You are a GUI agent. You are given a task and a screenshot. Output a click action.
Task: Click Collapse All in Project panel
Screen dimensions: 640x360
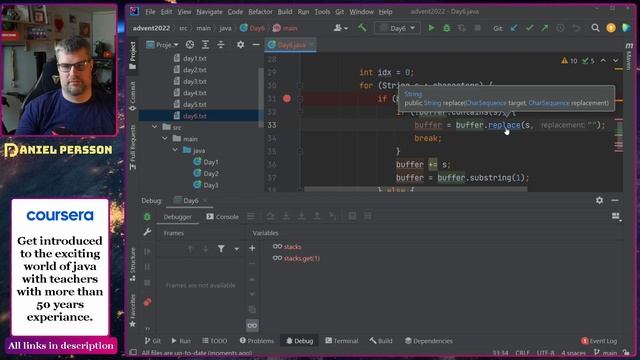221,44
